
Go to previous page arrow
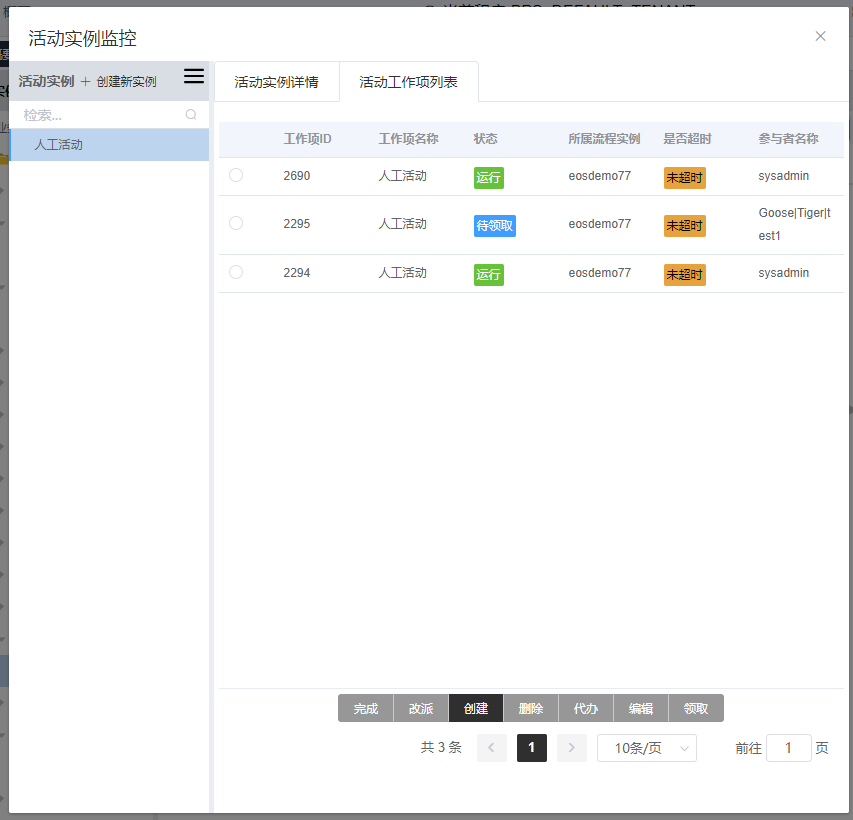(x=492, y=748)
